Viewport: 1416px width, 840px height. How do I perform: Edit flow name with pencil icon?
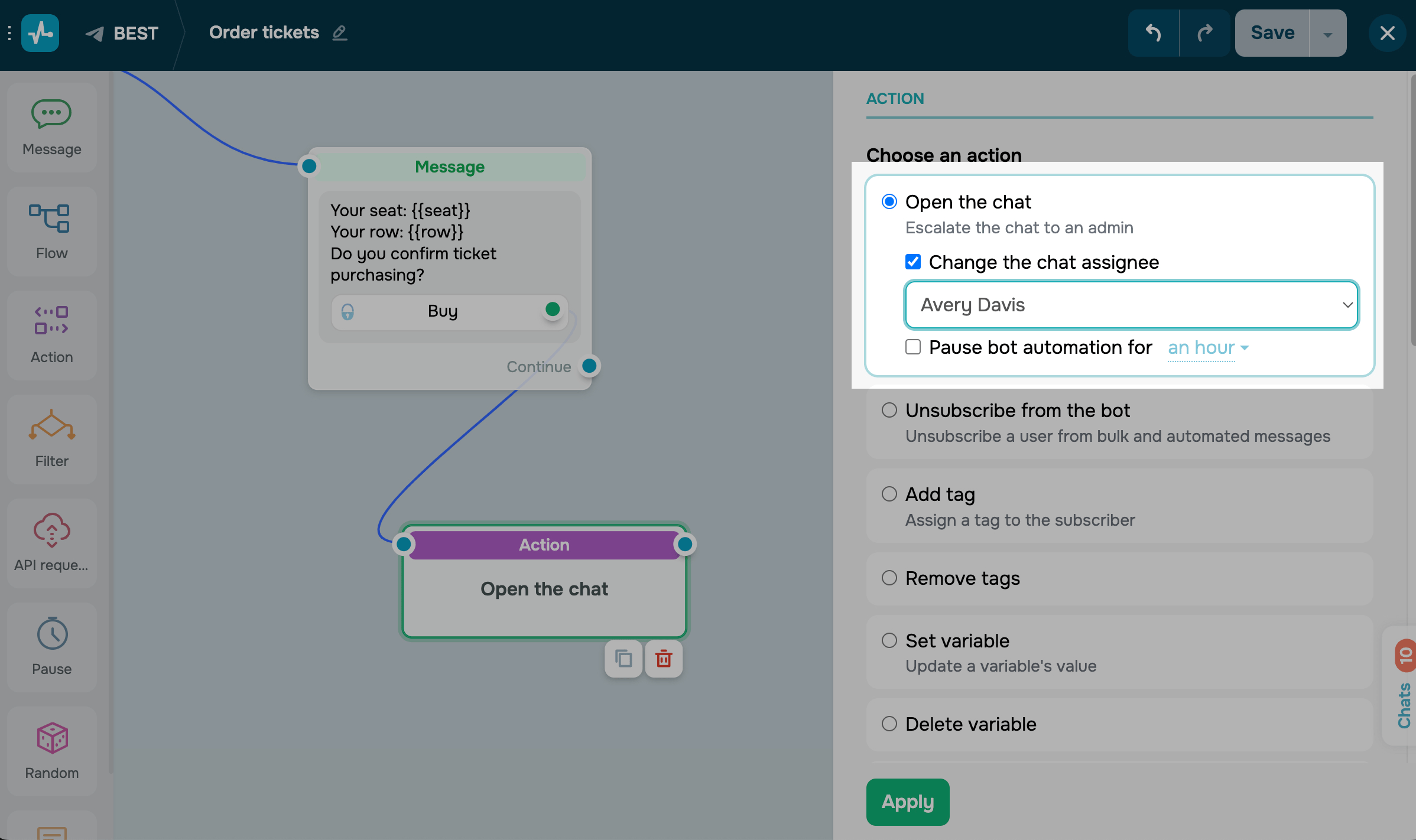pyautogui.click(x=340, y=32)
